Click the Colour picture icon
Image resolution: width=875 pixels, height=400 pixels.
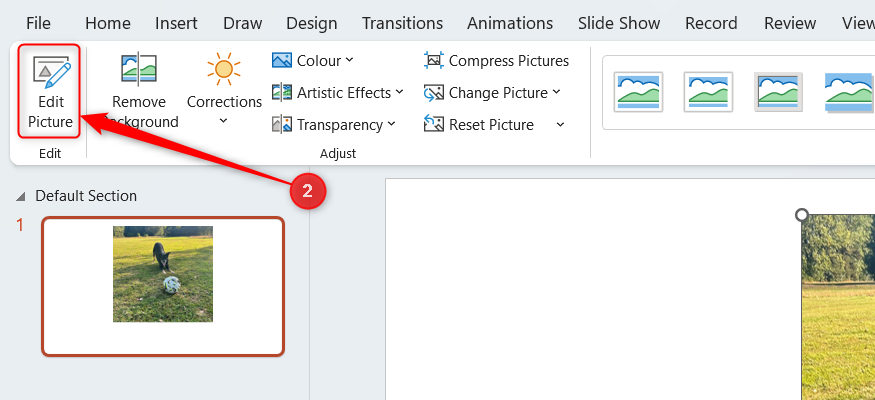282,60
